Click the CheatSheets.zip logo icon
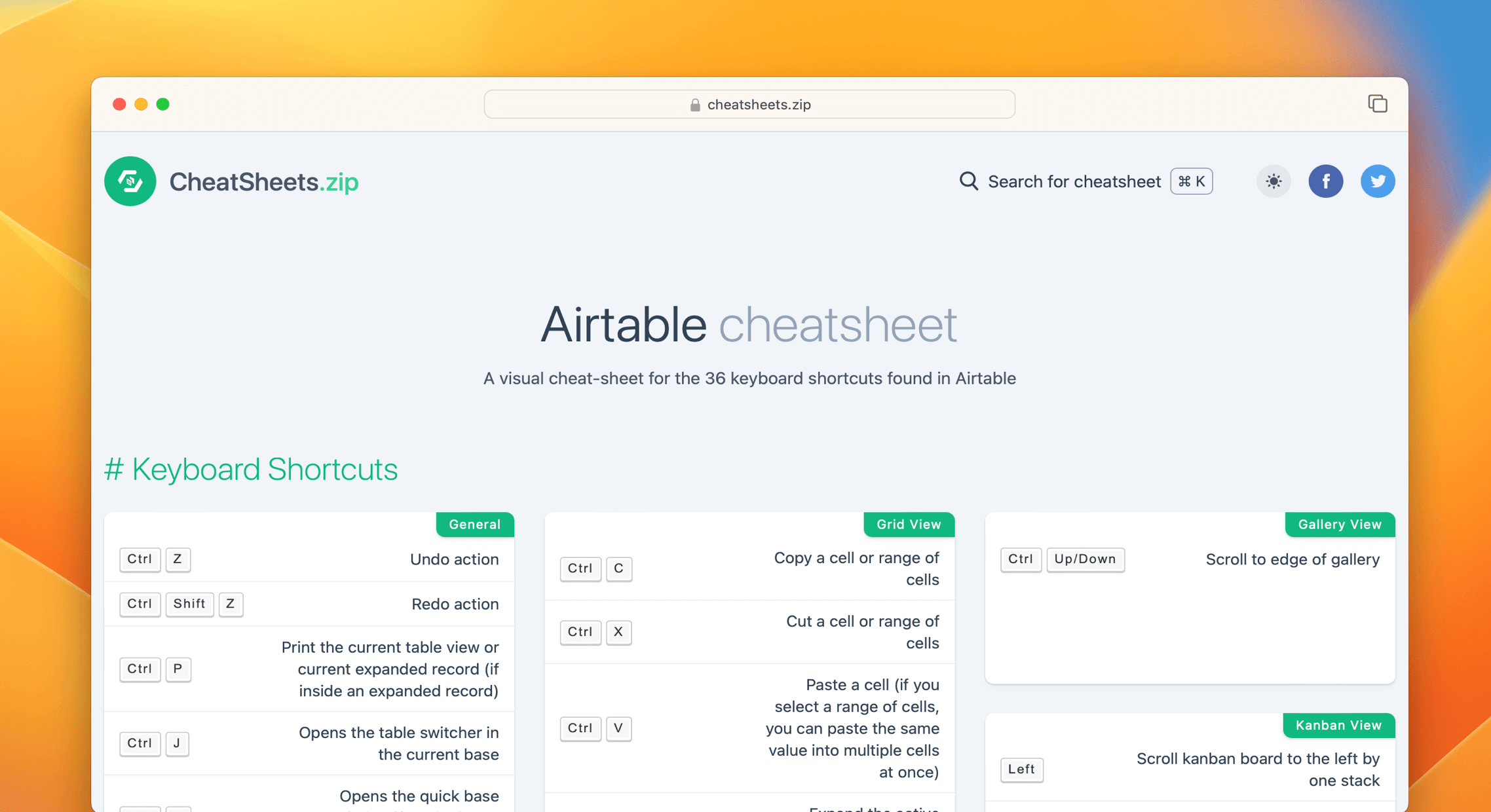This screenshot has height=812, width=1491. click(130, 181)
